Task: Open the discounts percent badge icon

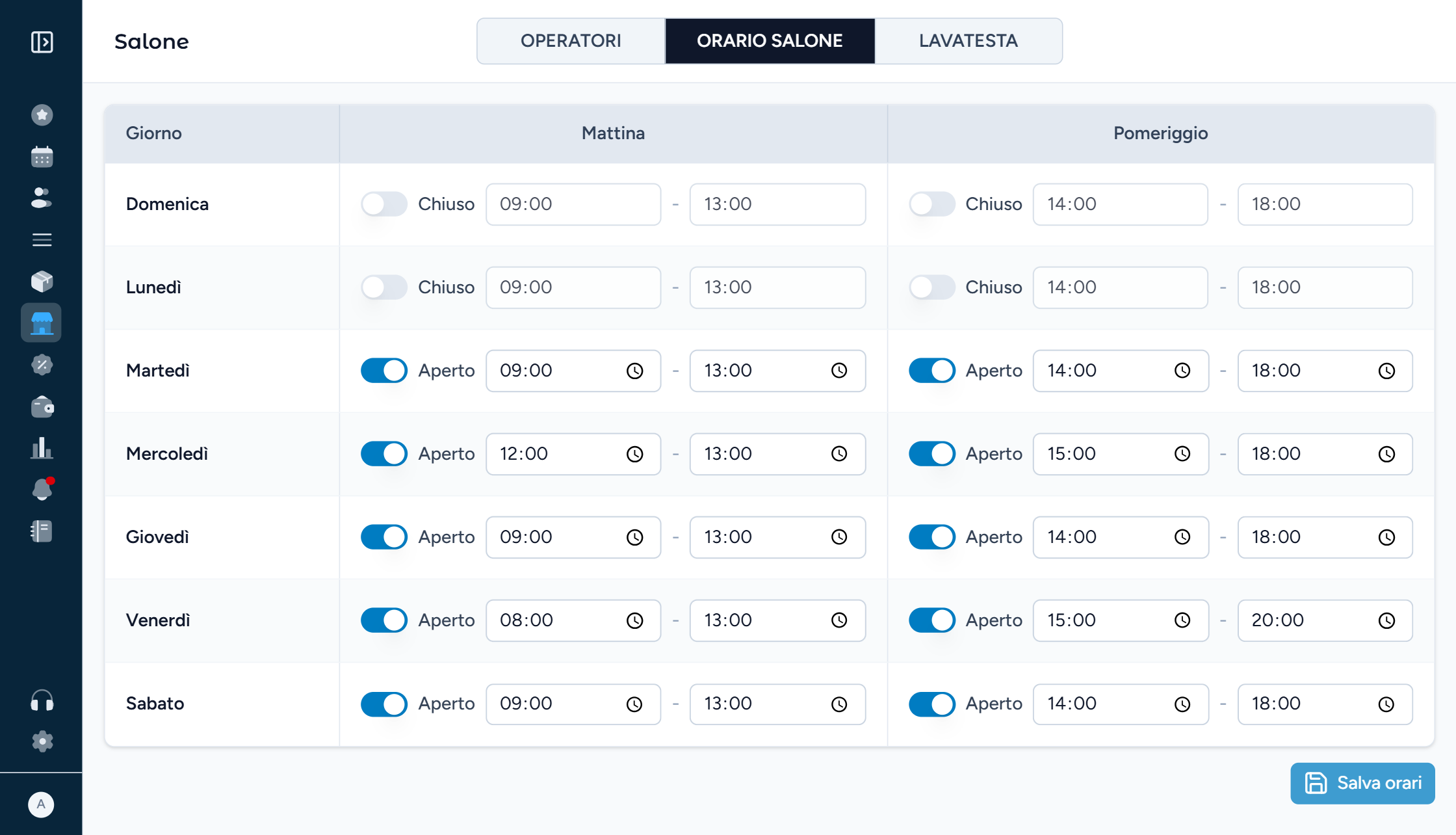Action: tap(42, 364)
